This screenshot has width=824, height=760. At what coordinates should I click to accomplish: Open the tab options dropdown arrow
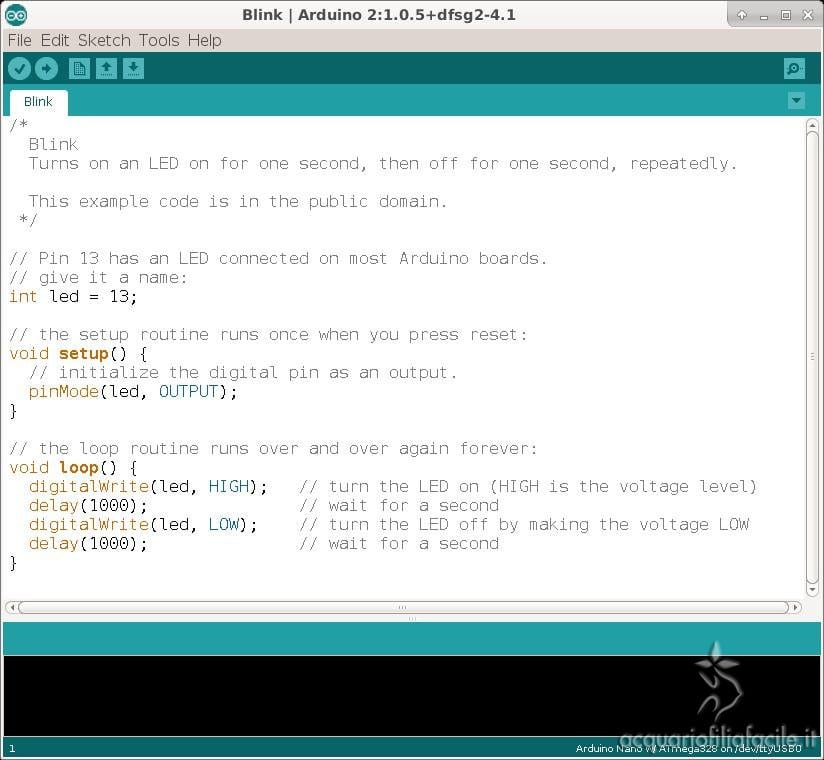(x=796, y=101)
